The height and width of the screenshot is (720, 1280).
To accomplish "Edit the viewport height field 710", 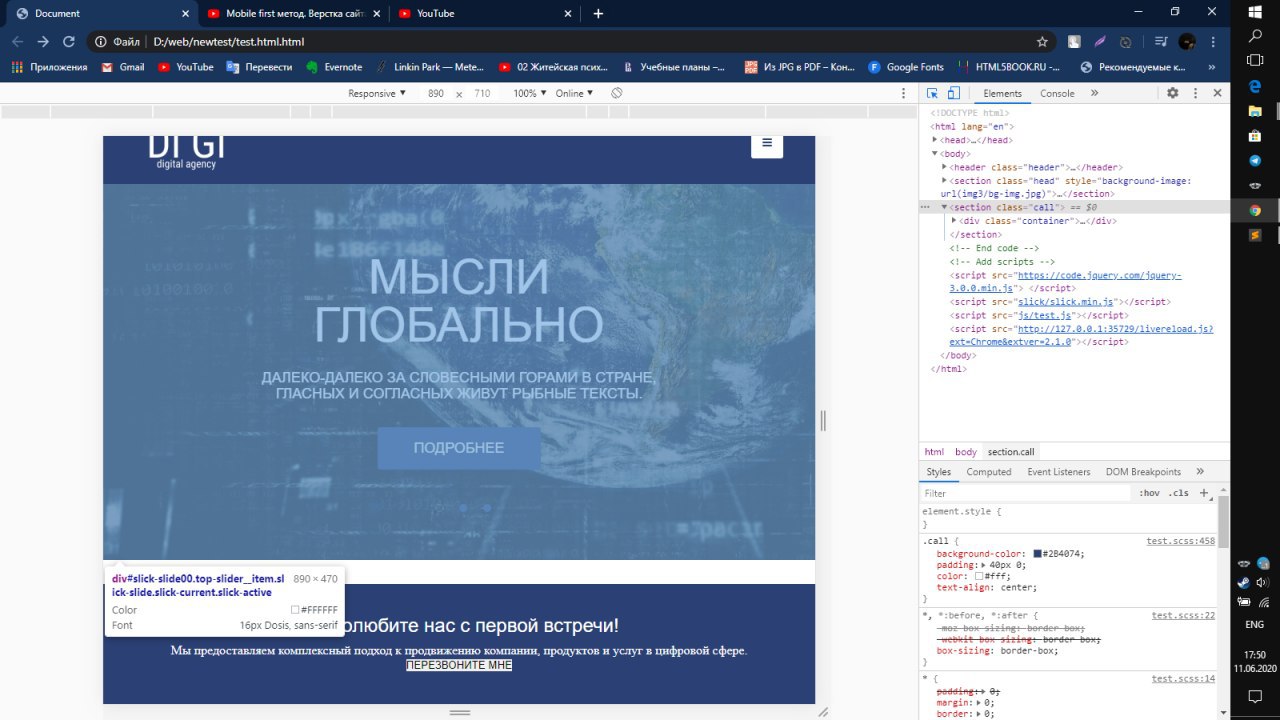I will [482, 93].
